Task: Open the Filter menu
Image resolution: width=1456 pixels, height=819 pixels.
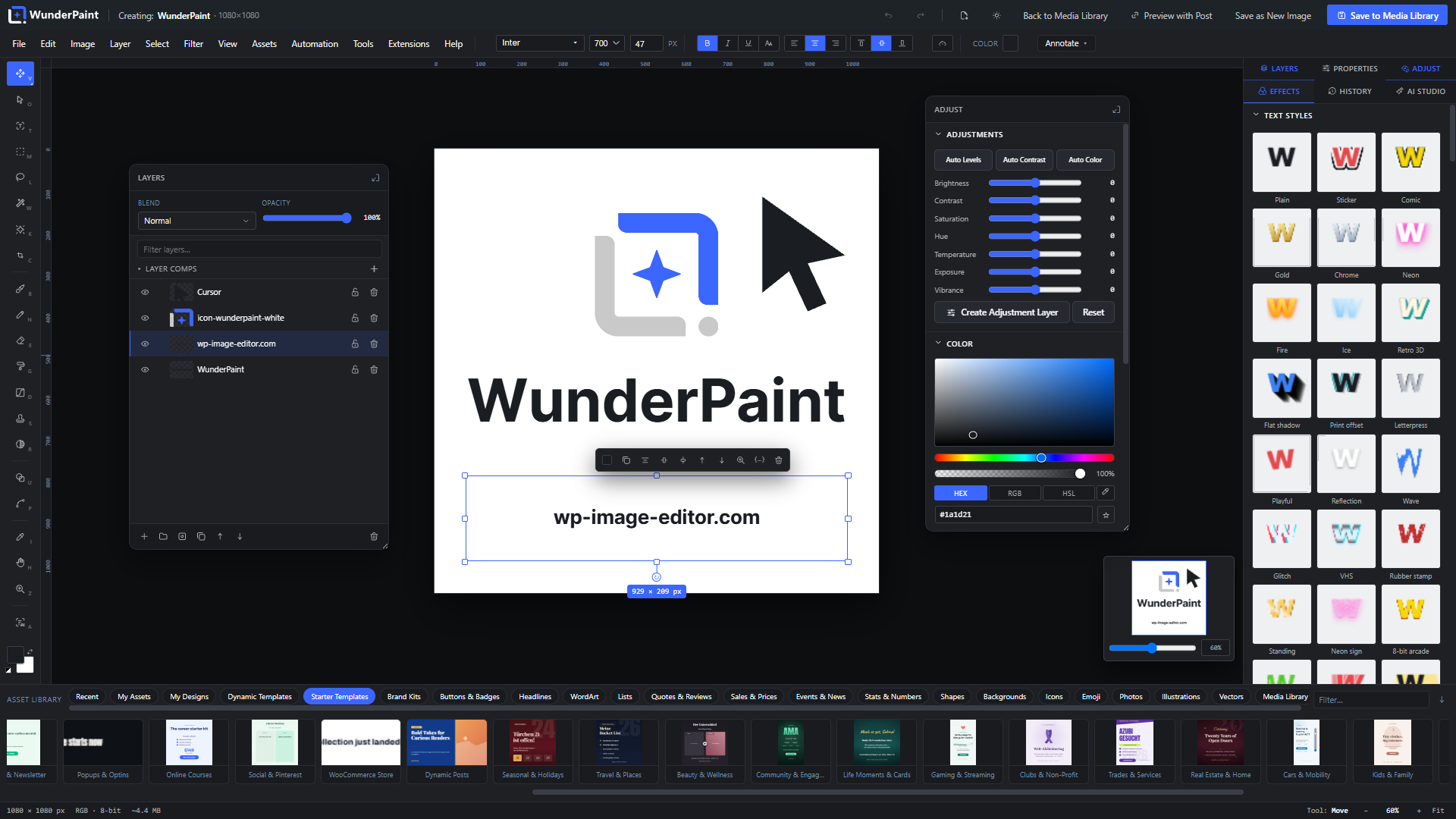Action: click(193, 44)
